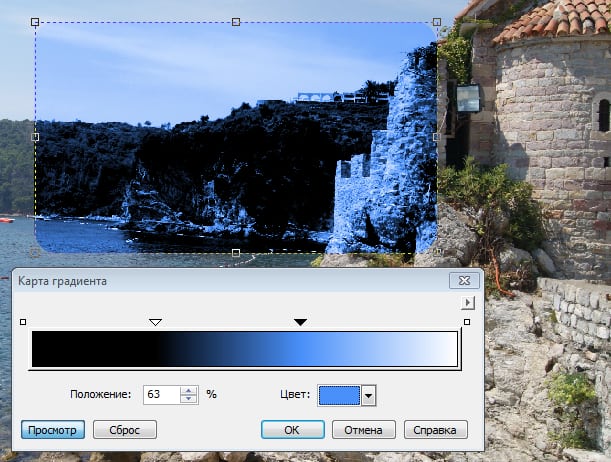Expand the Цвет color picker dropdown arrow
The height and width of the screenshot is (462, 611).
click(368, 395)
